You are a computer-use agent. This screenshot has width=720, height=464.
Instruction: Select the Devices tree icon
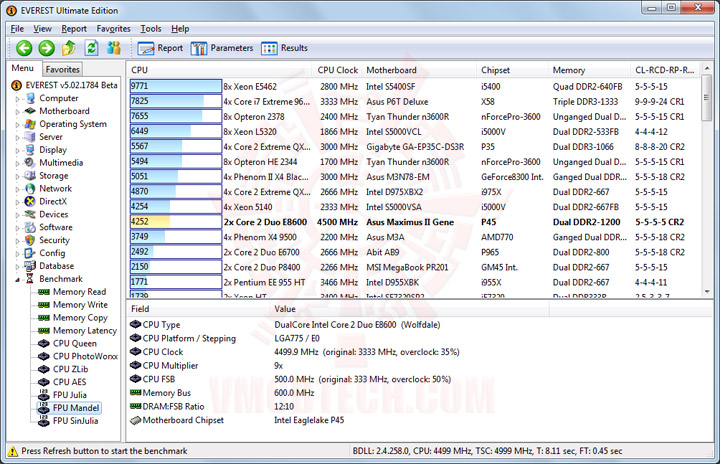30,214
